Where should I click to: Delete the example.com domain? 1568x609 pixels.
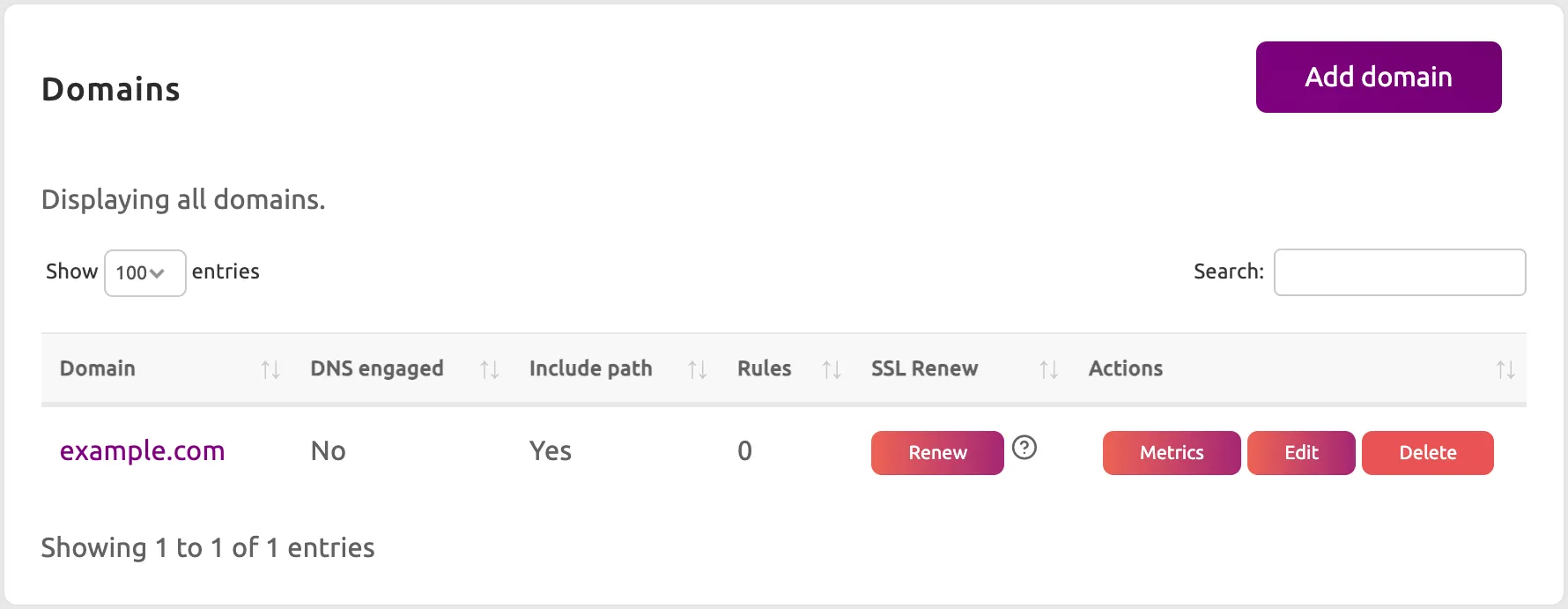[x=1427, y=453]
